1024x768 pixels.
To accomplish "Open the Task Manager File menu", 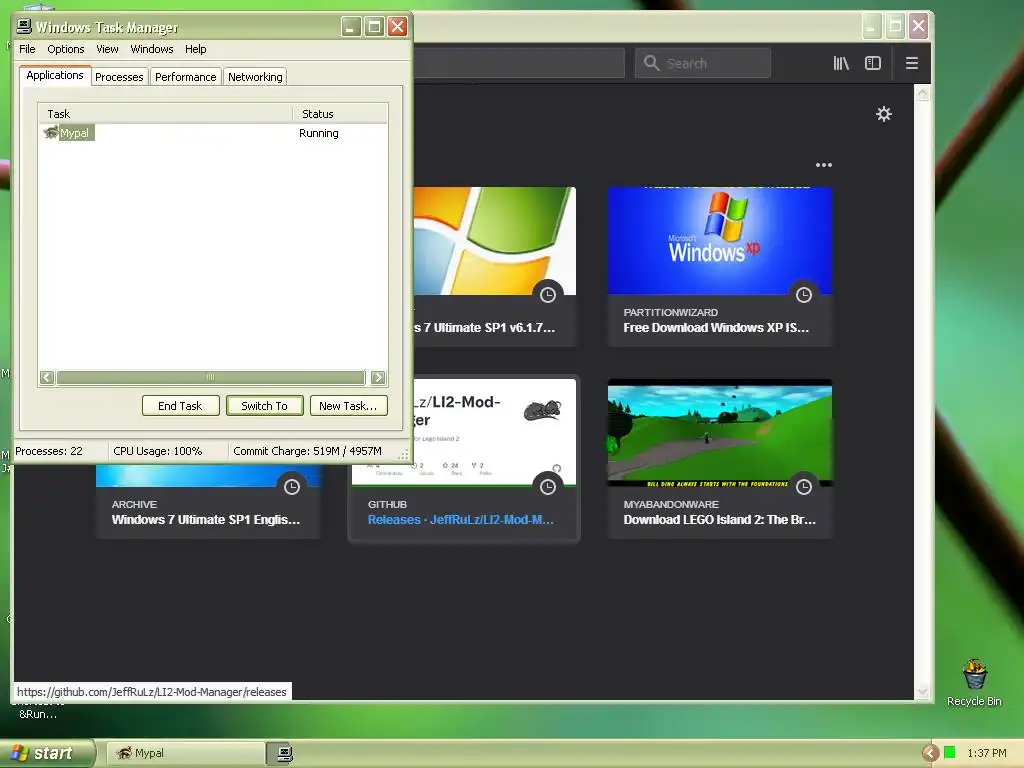I will [27, 49].
